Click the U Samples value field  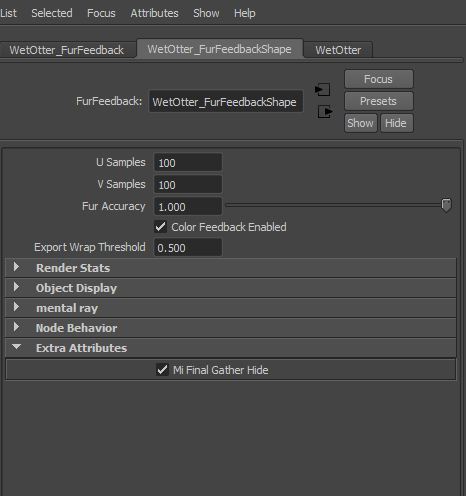click(x=188, y=162)
